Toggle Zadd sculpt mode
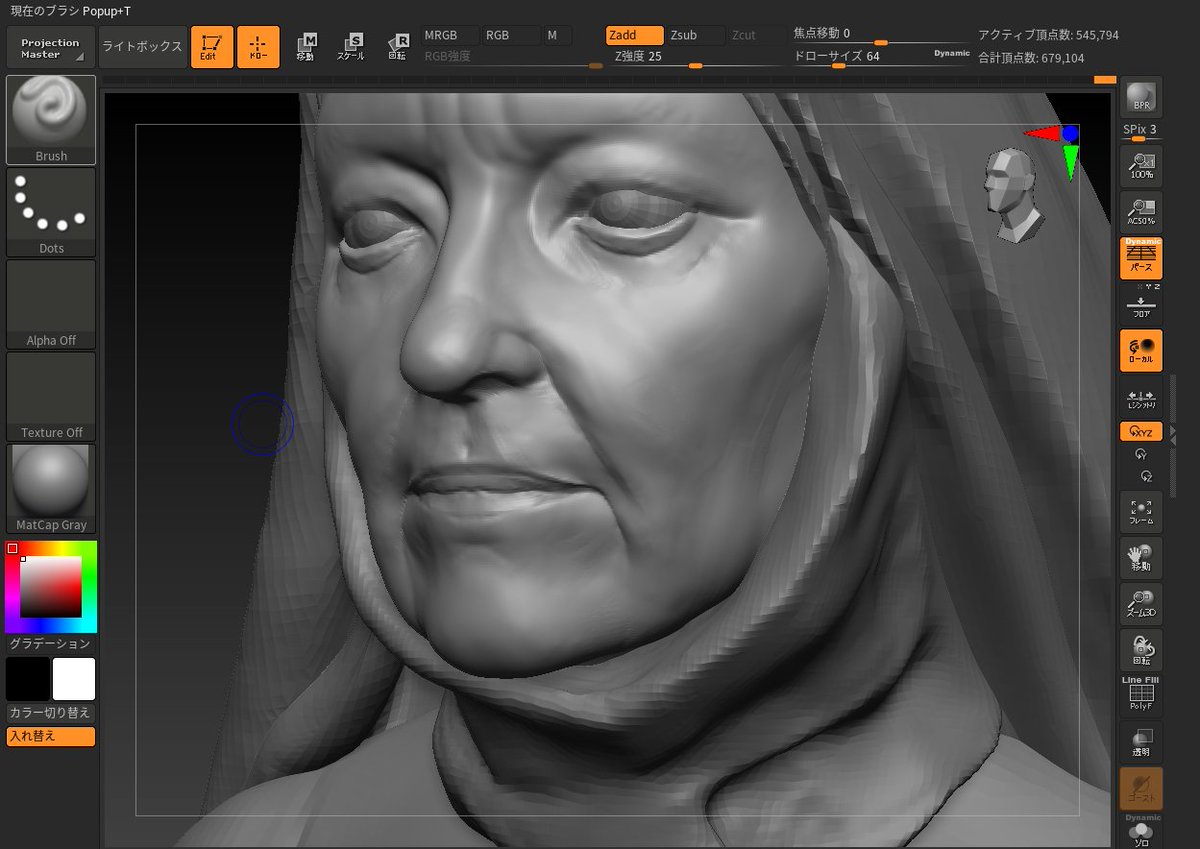1200x849 pixels. [x=635, y=35]
